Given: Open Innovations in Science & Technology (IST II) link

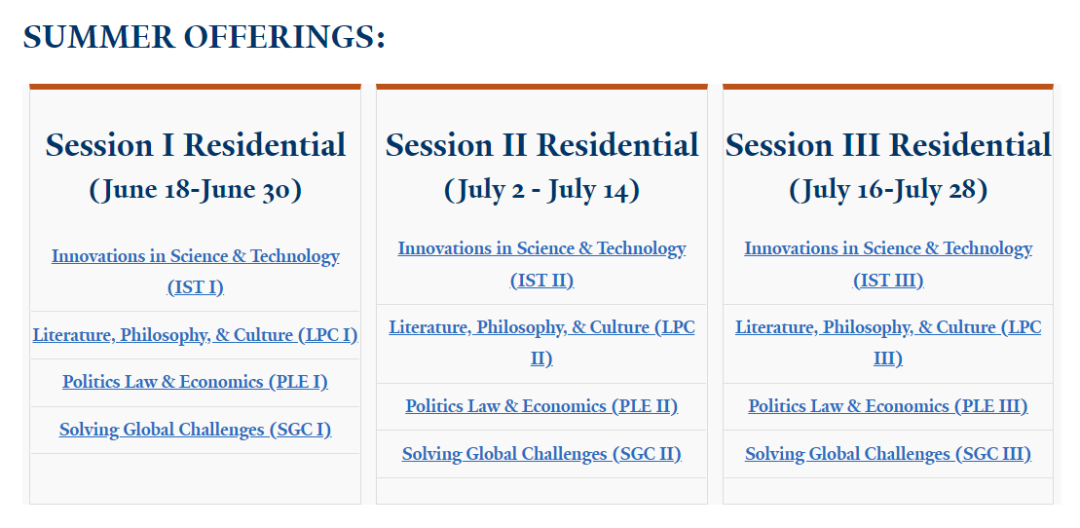Looking at the screenshot, I should click(x=542, y=249).
